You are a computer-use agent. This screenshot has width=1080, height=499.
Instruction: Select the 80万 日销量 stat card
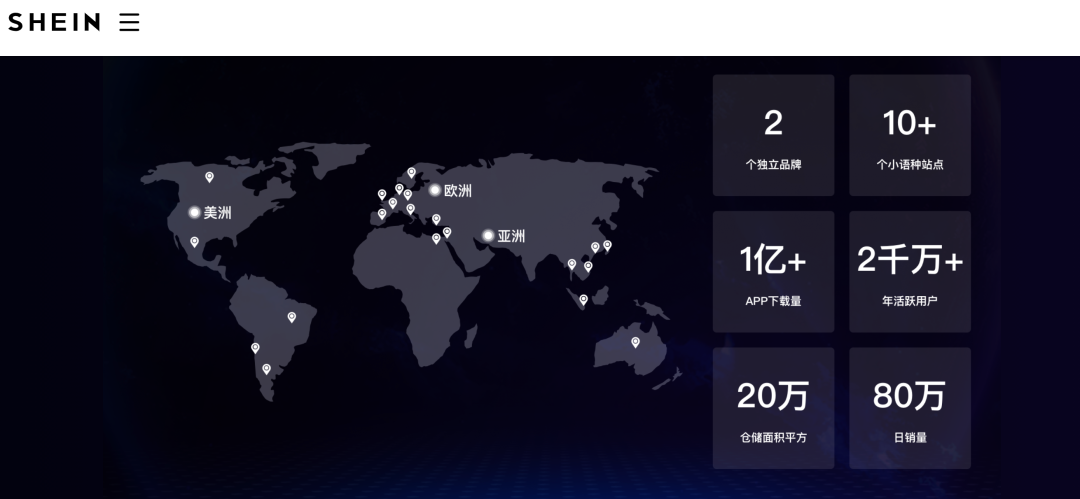click(x=910, y=408)
